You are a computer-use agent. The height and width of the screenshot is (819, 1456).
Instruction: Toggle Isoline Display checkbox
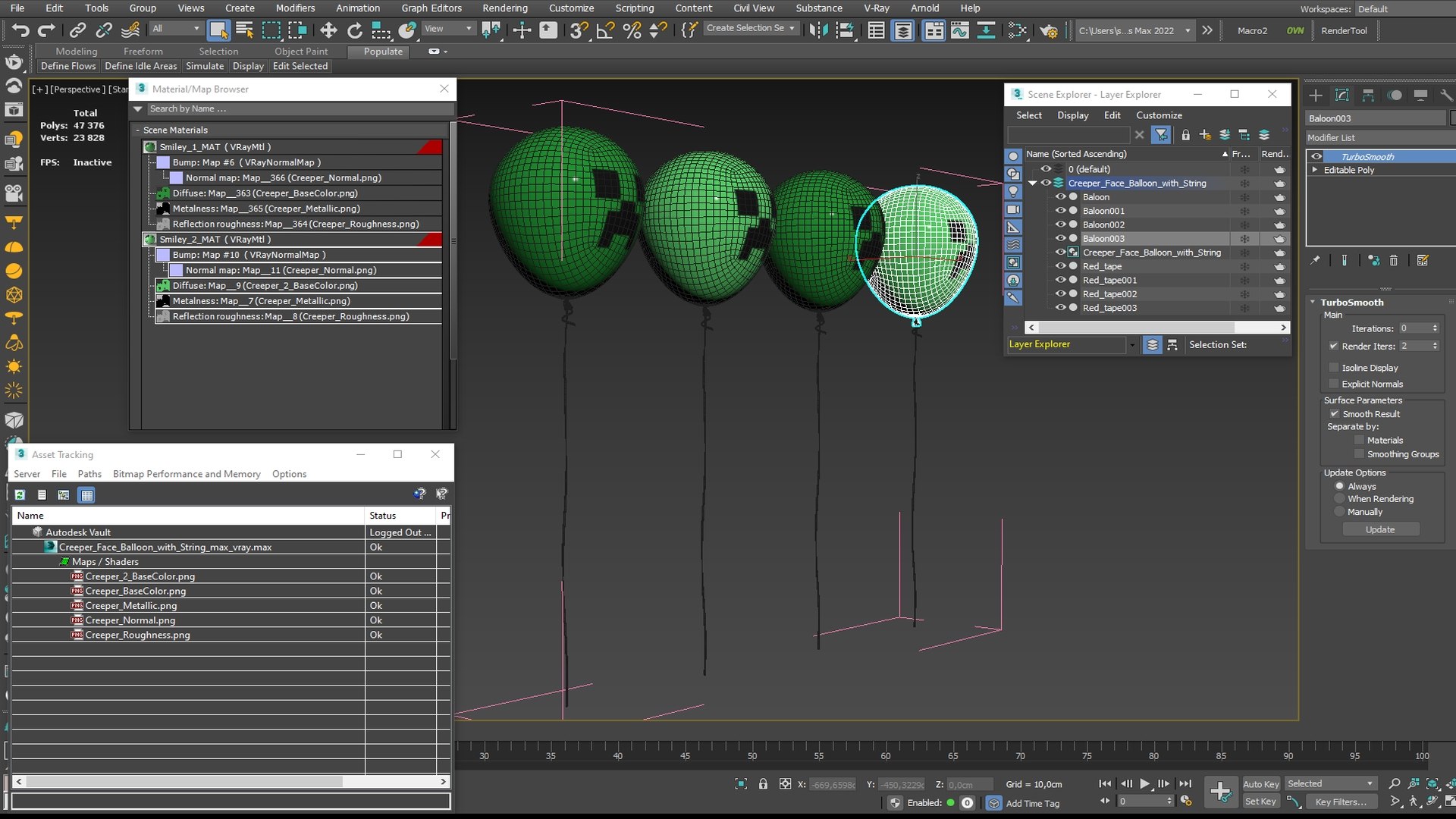[x=1334, y=368]
